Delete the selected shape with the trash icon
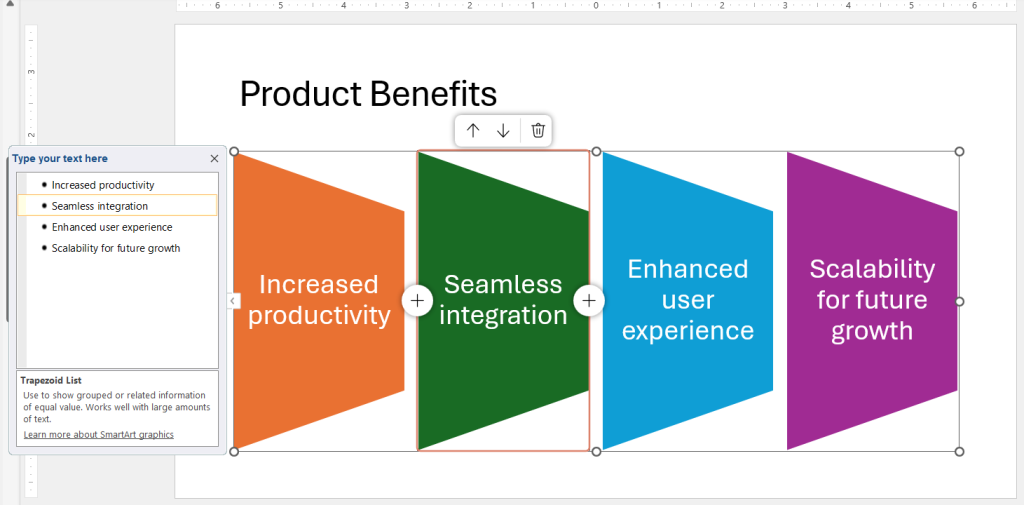1024x505 pixels. 537,130
